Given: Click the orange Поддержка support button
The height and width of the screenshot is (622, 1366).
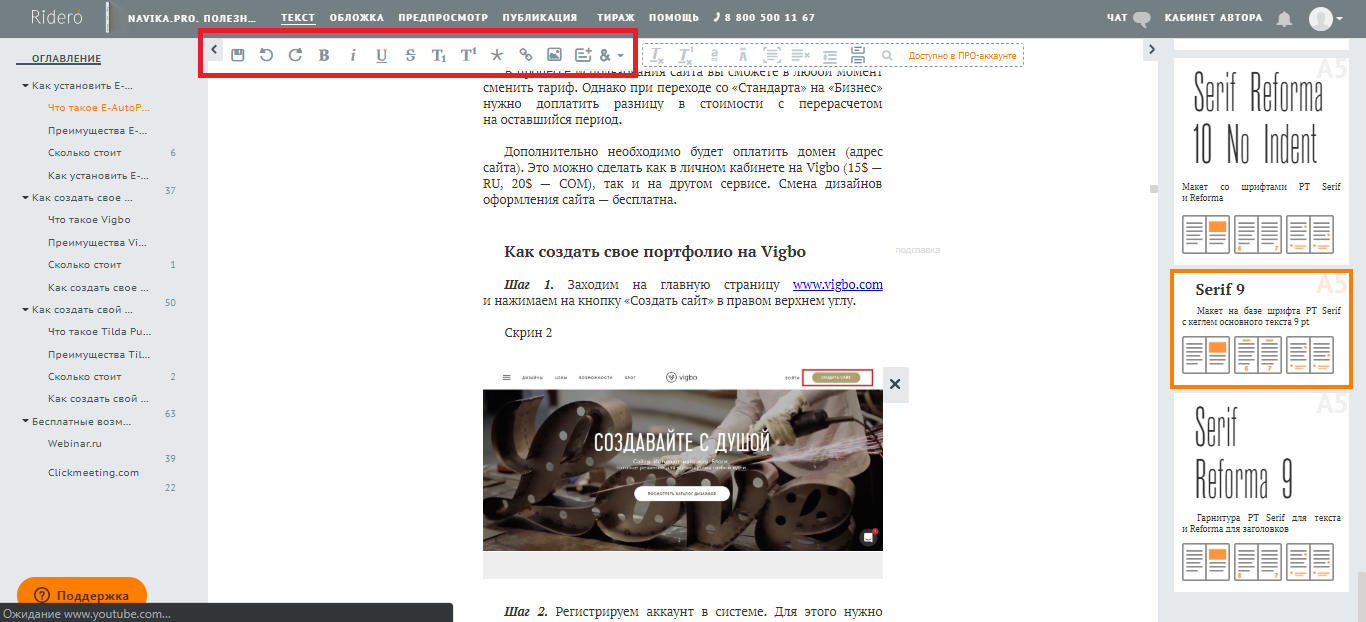Looking at the screenshot, I should 82,595.
